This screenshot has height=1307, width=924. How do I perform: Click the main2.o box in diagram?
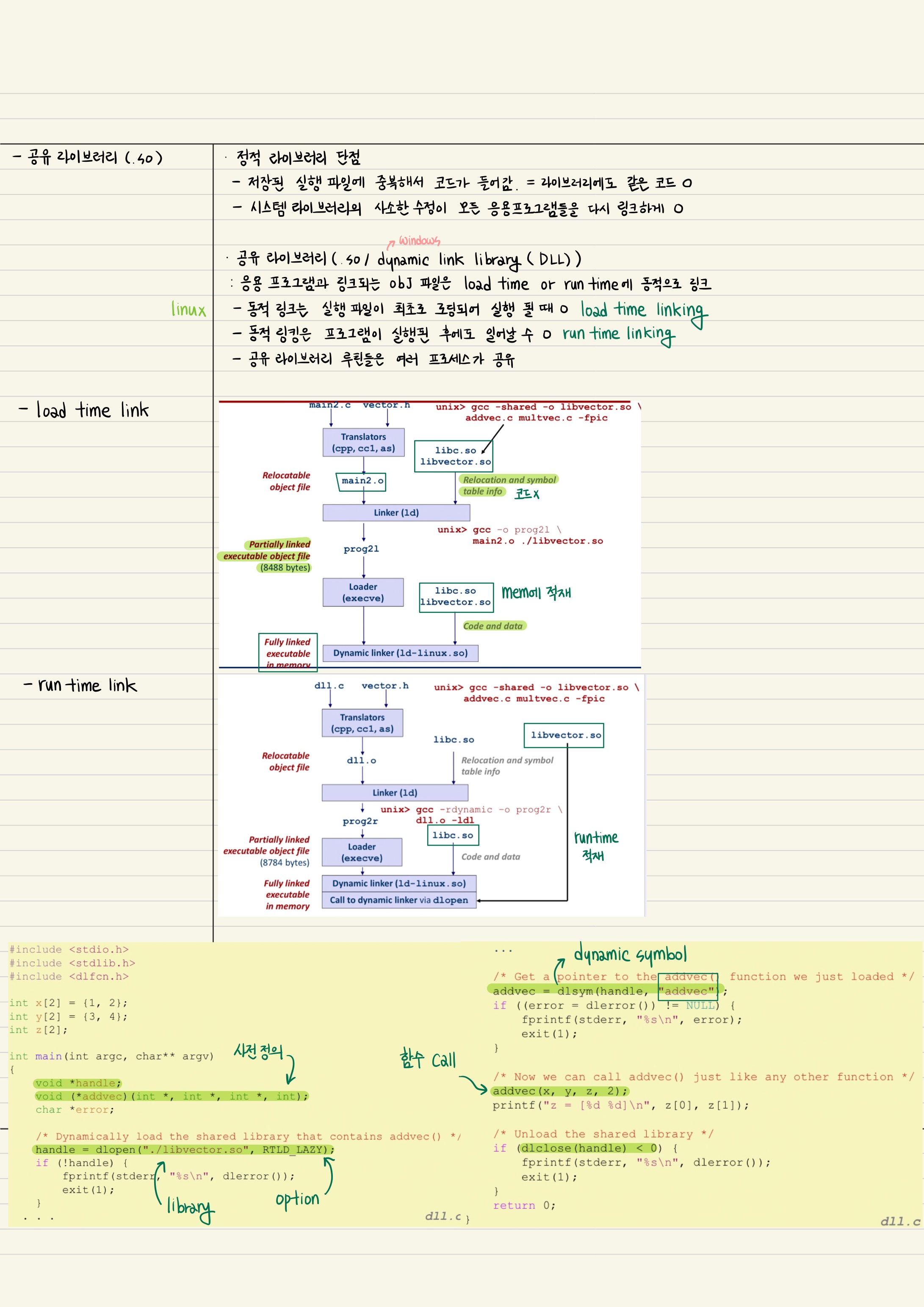(x=362, y=481)
